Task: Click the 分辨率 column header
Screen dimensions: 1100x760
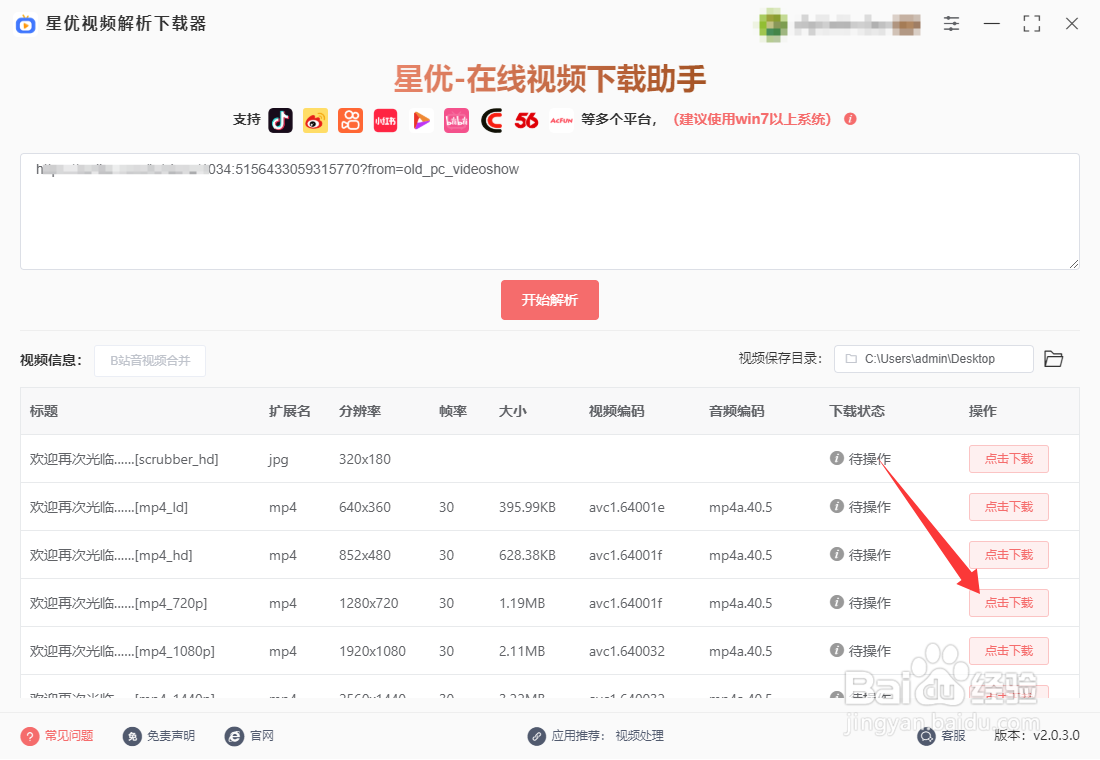Action: 360,411
